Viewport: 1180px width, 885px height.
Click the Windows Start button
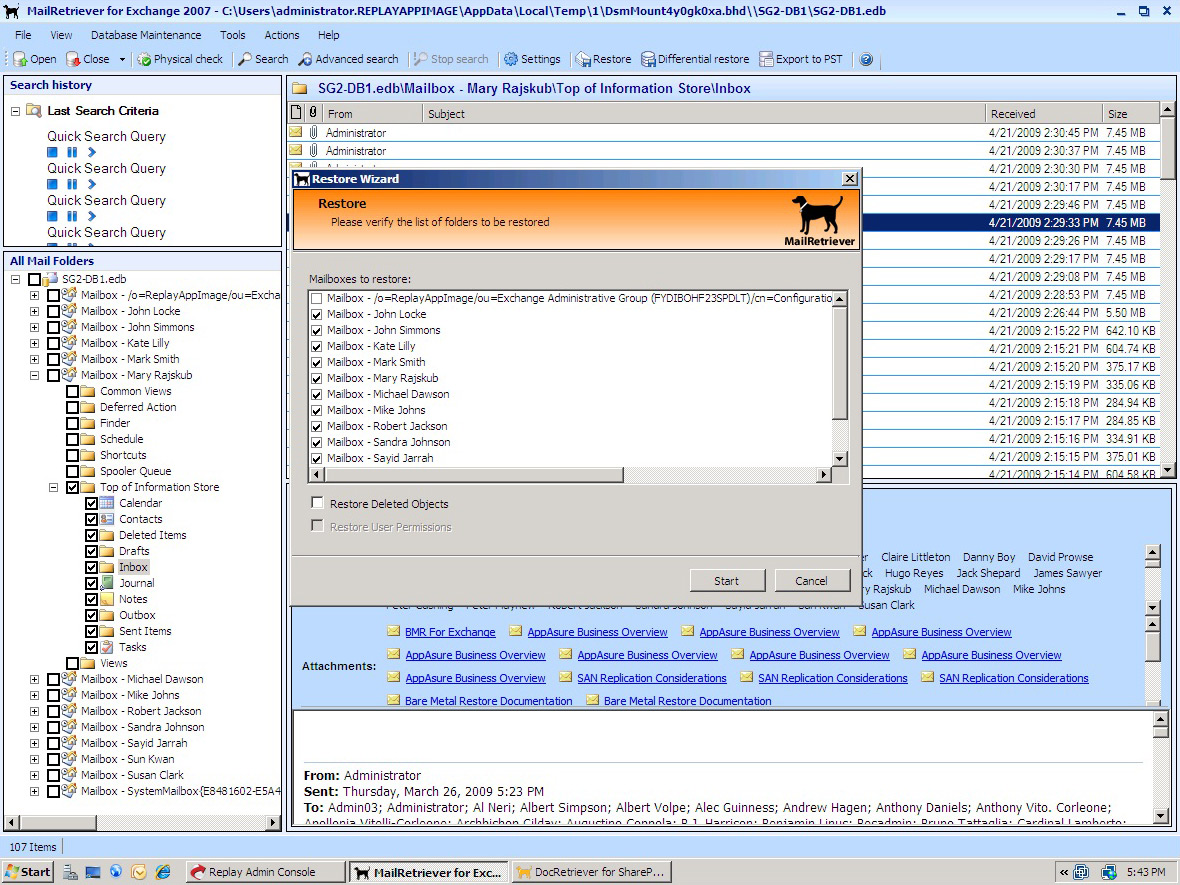point(28,871)
